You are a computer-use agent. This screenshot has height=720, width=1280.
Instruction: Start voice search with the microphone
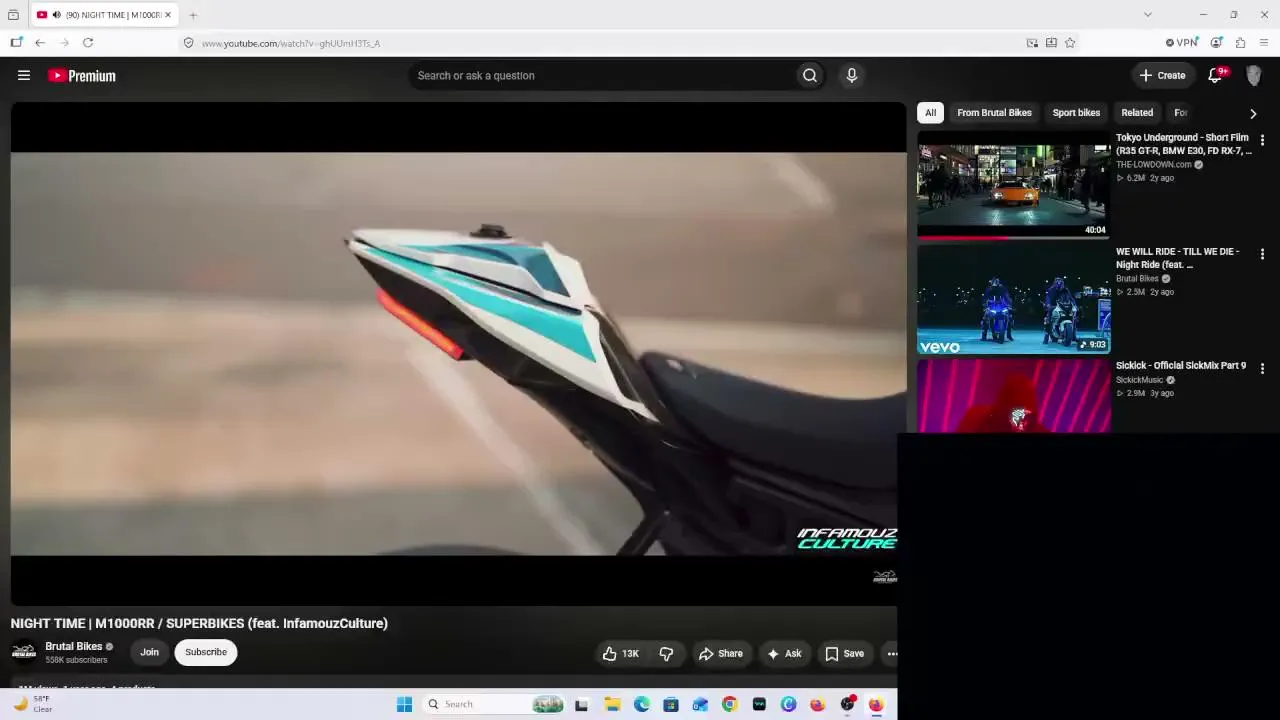pyautogui.click(x=852, y=75)
